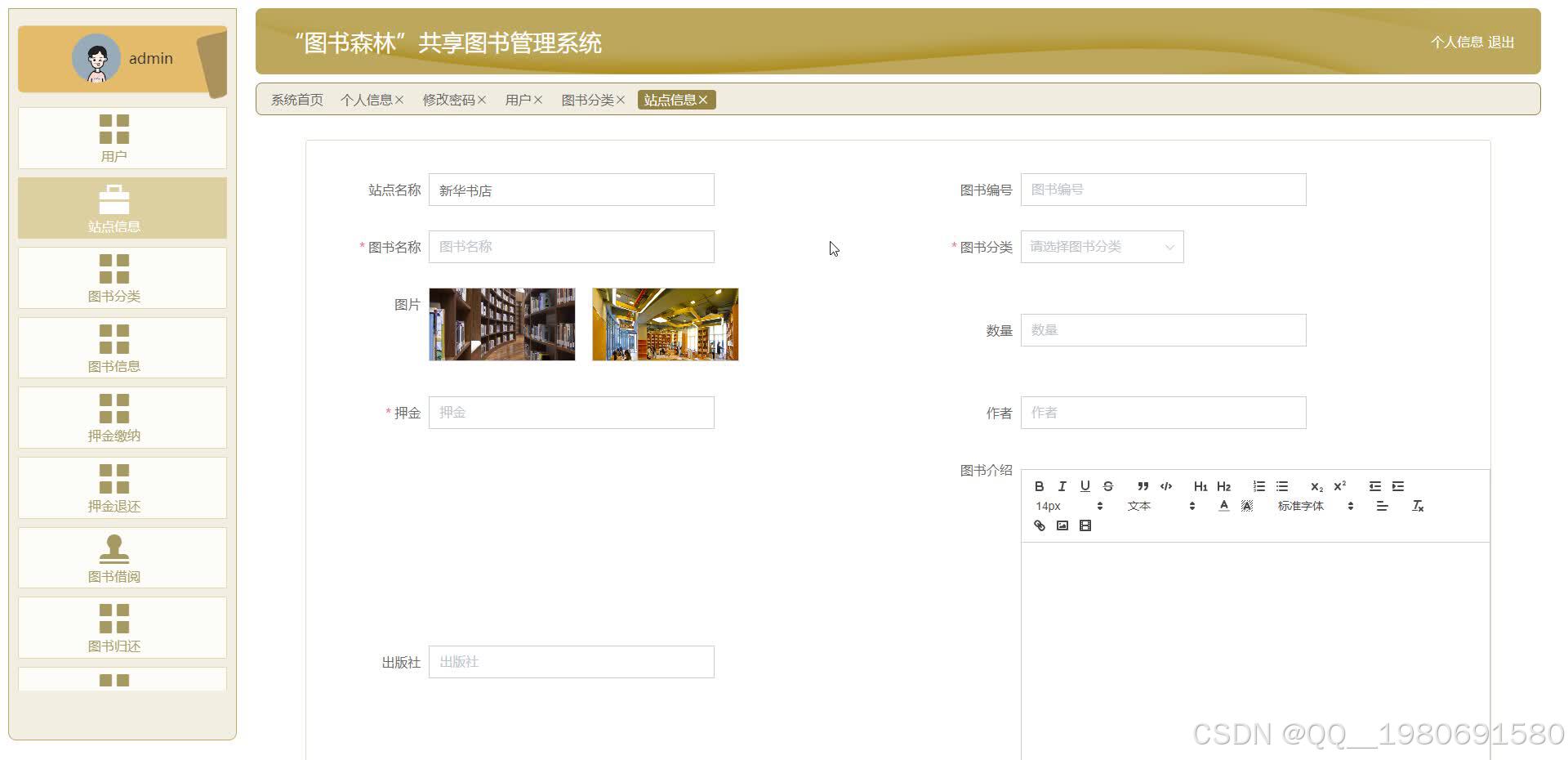The height and width of the screenshot is (760, 1568).
Task: Focus the 押金 input field
Action: (x=572, y=413)
